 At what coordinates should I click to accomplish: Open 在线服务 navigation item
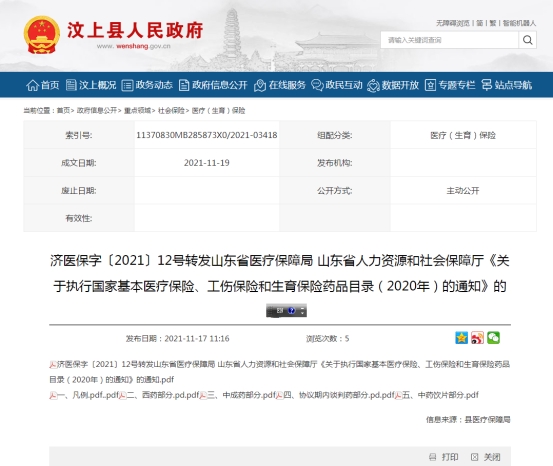tap(280, 85)
